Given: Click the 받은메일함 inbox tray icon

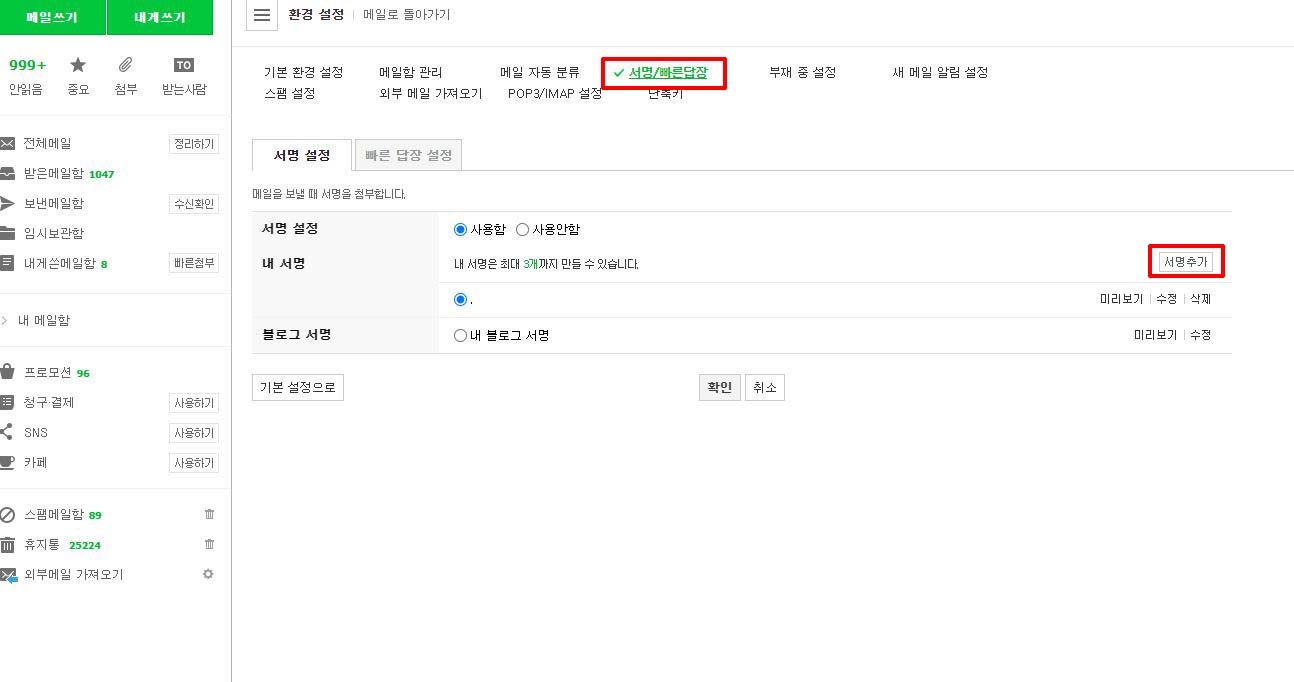Looking at the screenshot, I should click(7, 173).
